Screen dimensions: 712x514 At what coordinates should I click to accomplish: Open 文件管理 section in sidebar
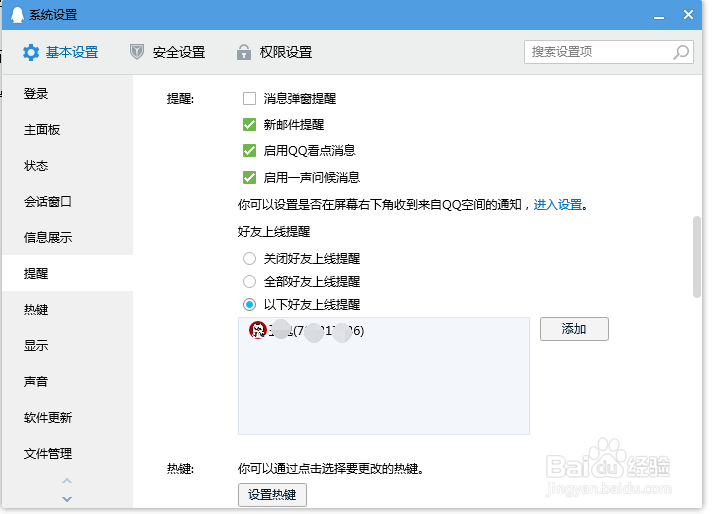[x=68, y=453]
